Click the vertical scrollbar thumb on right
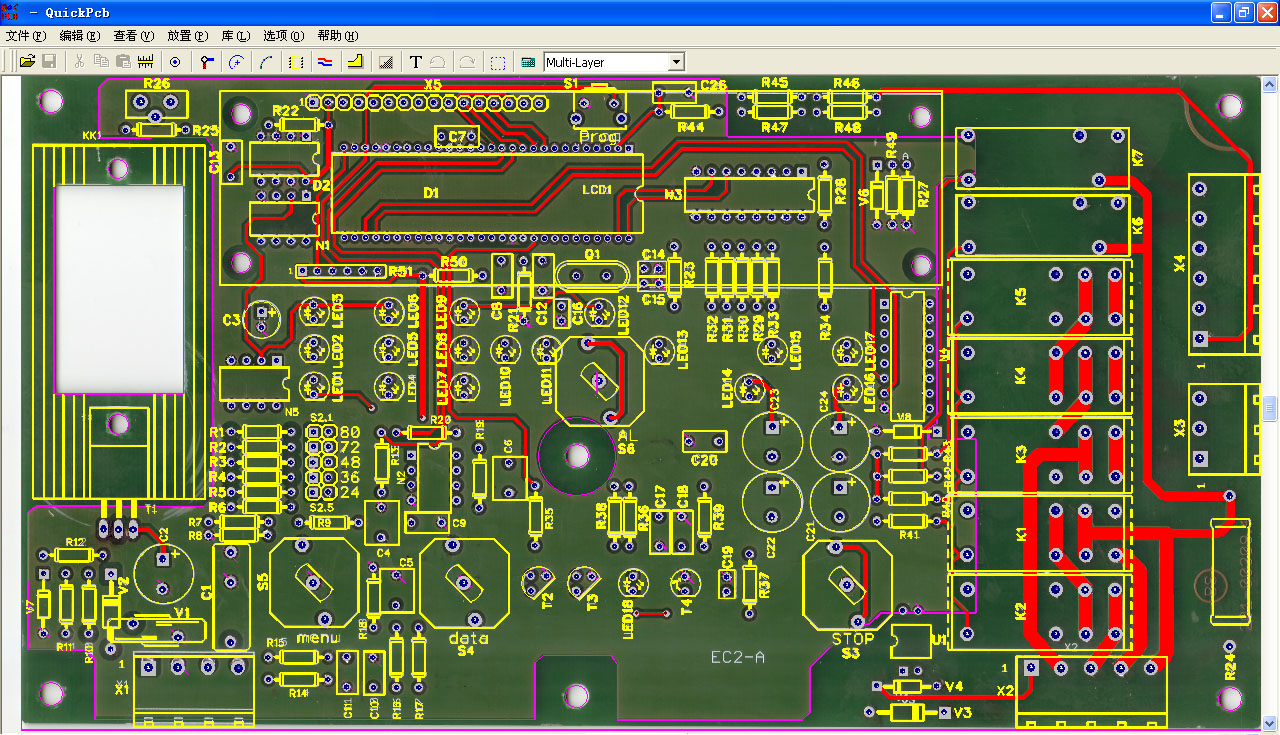Viewport: 1280px width, 735px height. point(1271,409)
